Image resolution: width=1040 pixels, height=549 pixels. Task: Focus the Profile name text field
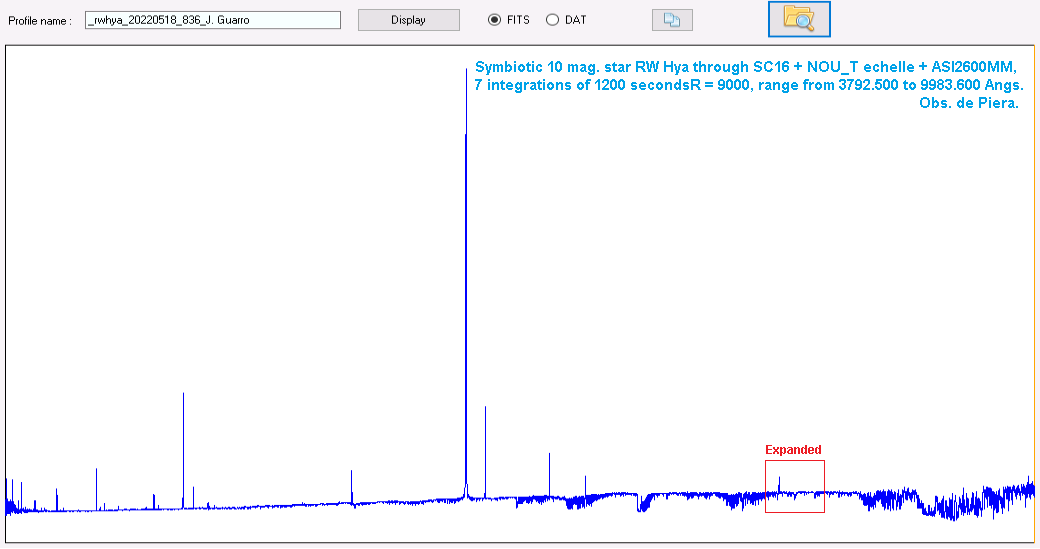[x=212, y=20]
